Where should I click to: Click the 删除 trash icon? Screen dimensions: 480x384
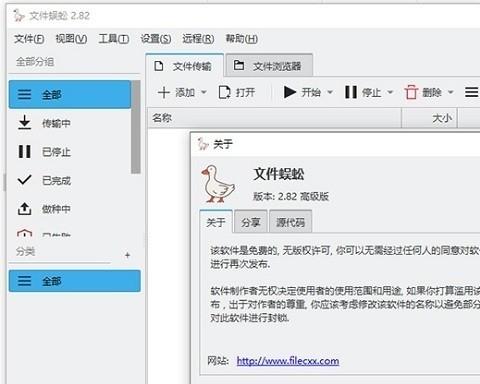pos(411,92)
